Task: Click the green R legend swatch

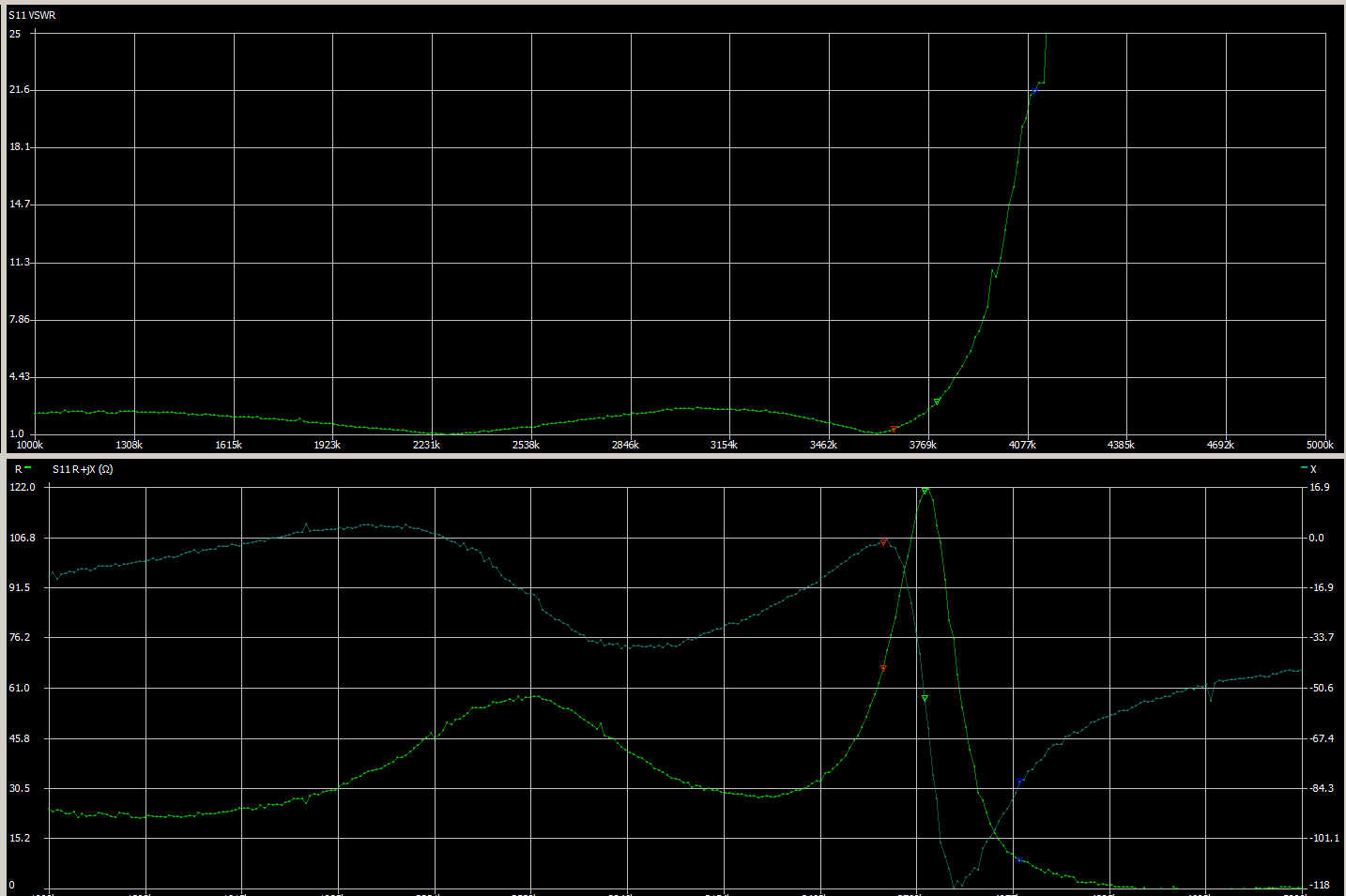Action: [x=28, y=468]
